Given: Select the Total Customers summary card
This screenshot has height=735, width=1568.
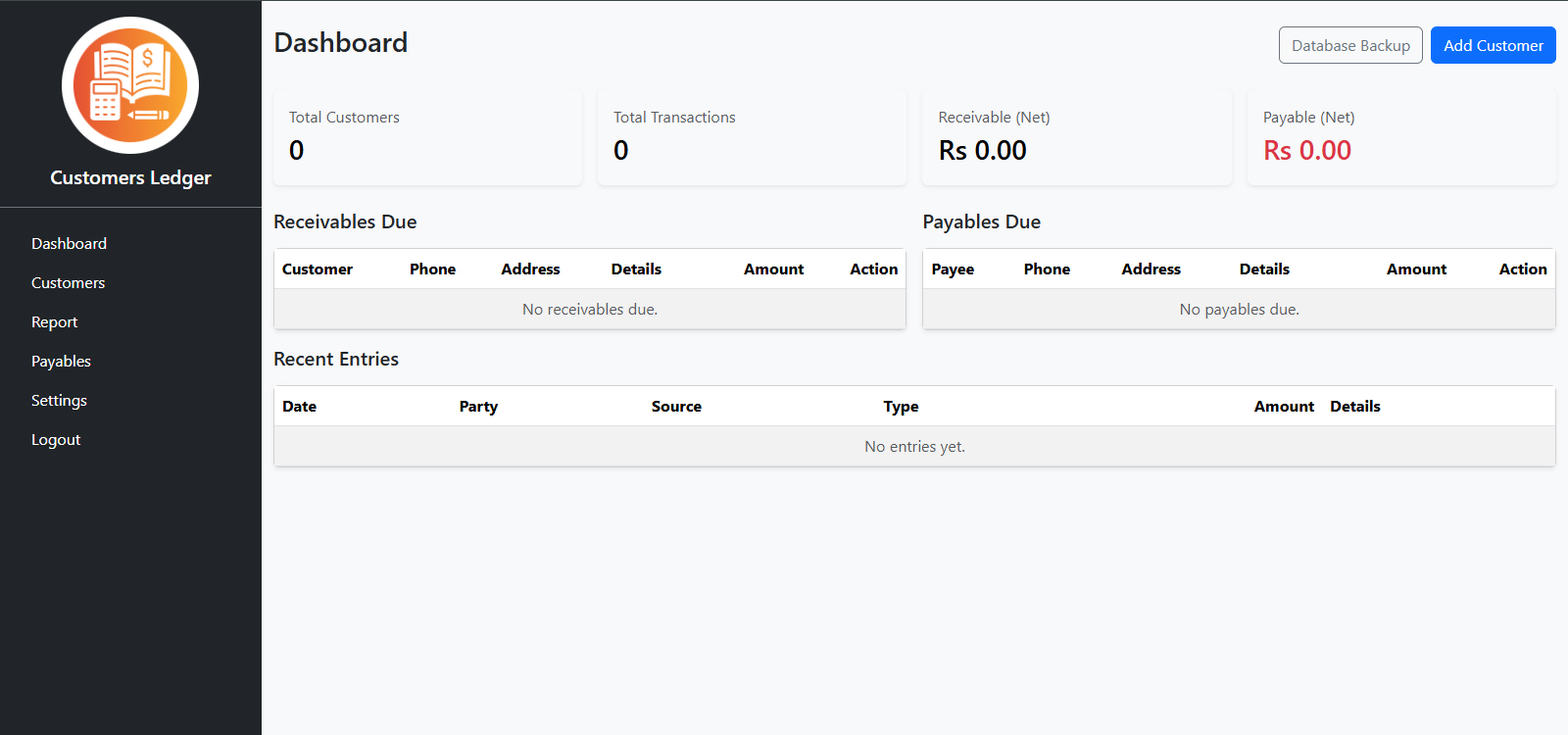Looking at the screenshot, I should (x=427, y=137).
